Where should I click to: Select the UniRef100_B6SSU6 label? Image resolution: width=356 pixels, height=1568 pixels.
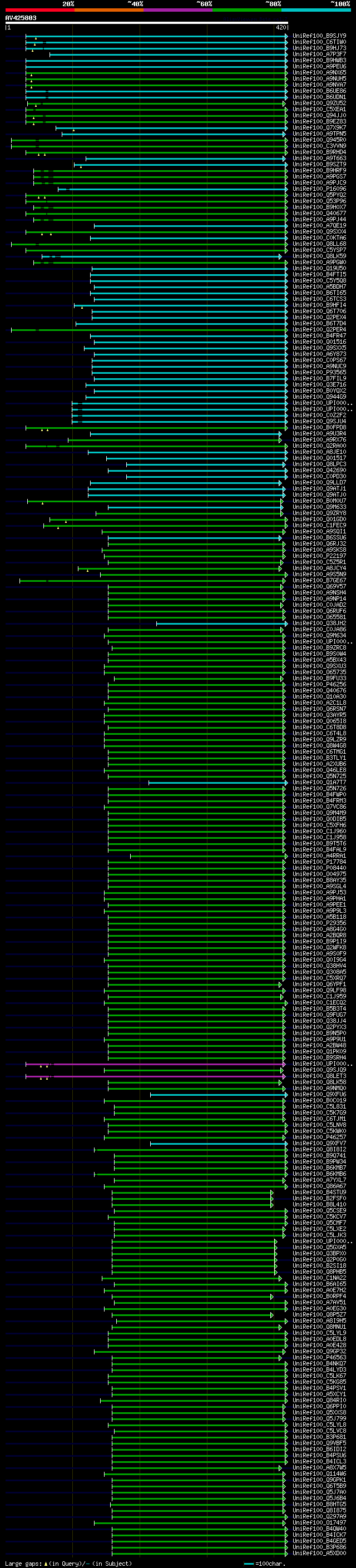[x=319, y=537]
